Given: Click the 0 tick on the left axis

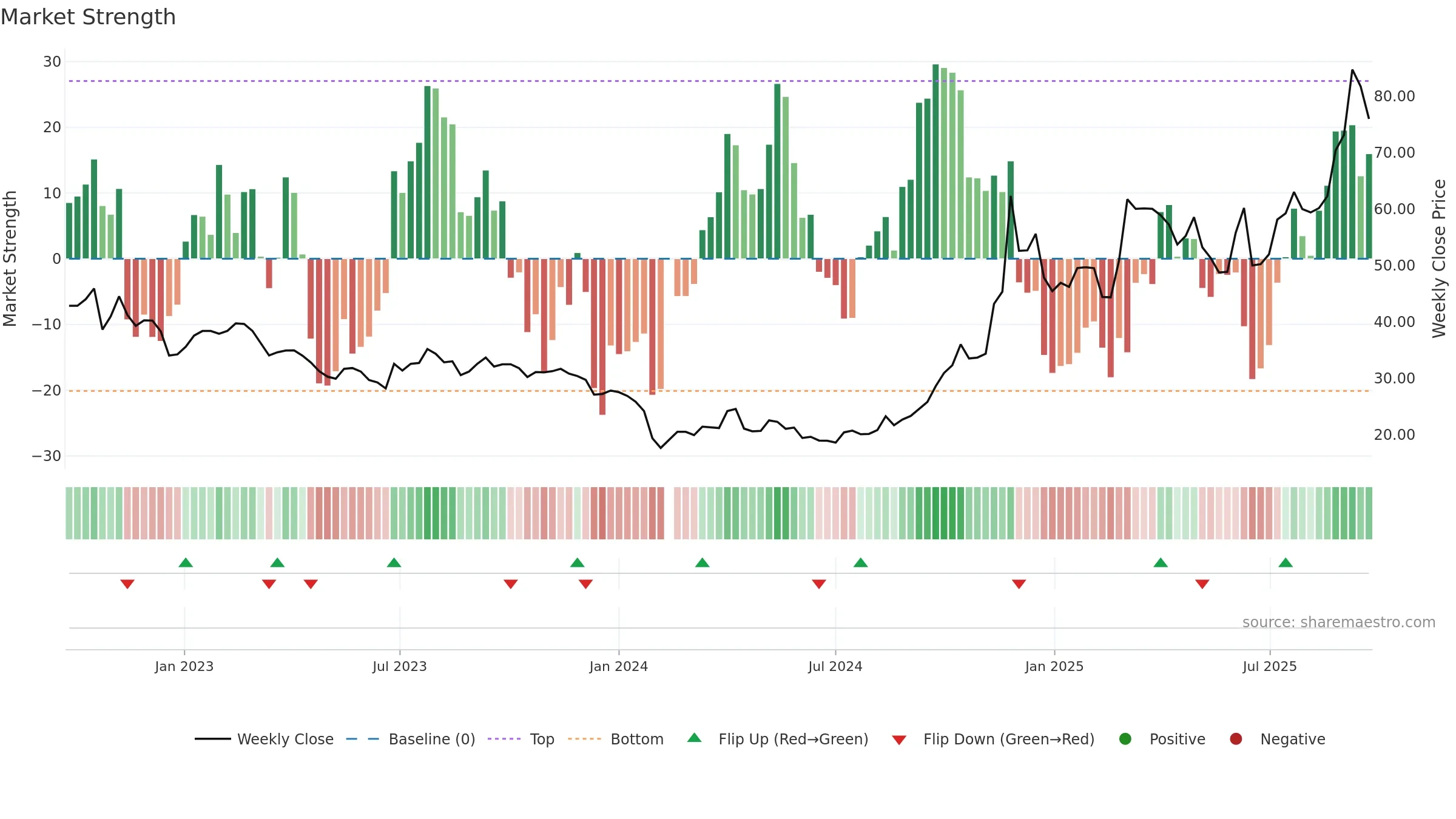Looking at the screenshot, I should 57,259.
